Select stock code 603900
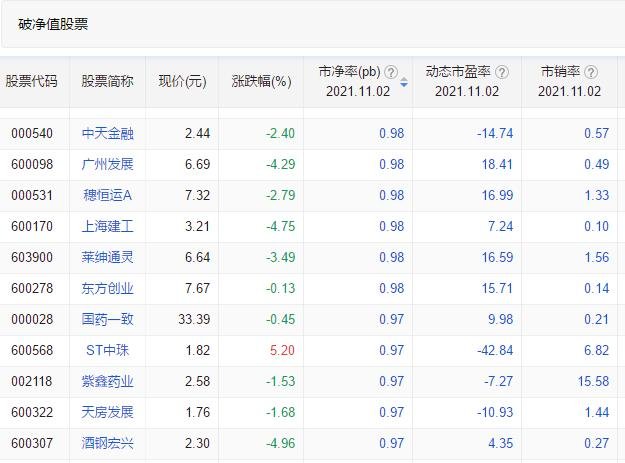Image resolution: width=625 pixels, height=463 pixels. [32, 257]
